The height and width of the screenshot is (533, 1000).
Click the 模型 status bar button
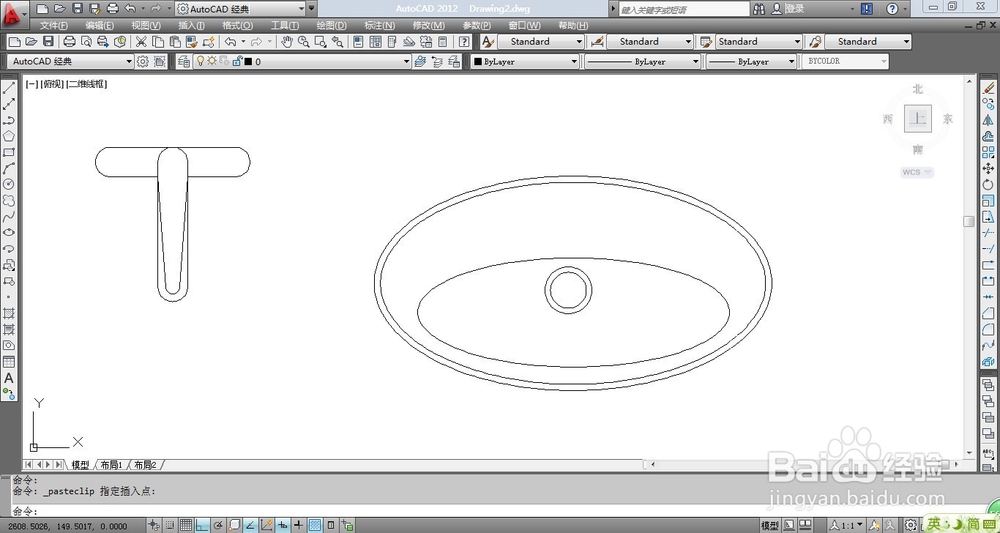point(770,525)
